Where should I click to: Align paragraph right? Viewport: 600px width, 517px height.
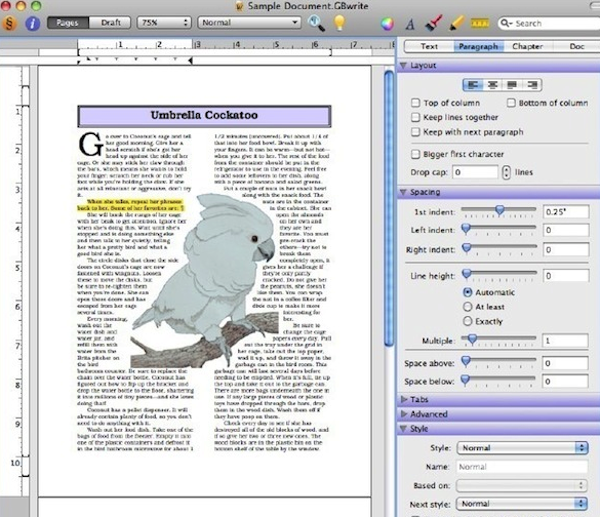coord(532,85)
